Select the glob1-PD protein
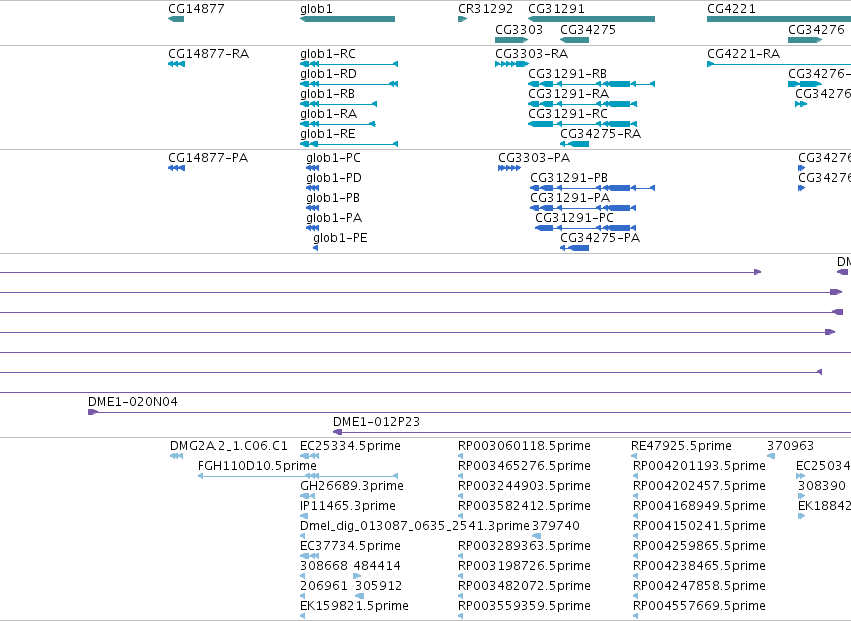This screenshot has width=851, height=621. pos(312,188)
